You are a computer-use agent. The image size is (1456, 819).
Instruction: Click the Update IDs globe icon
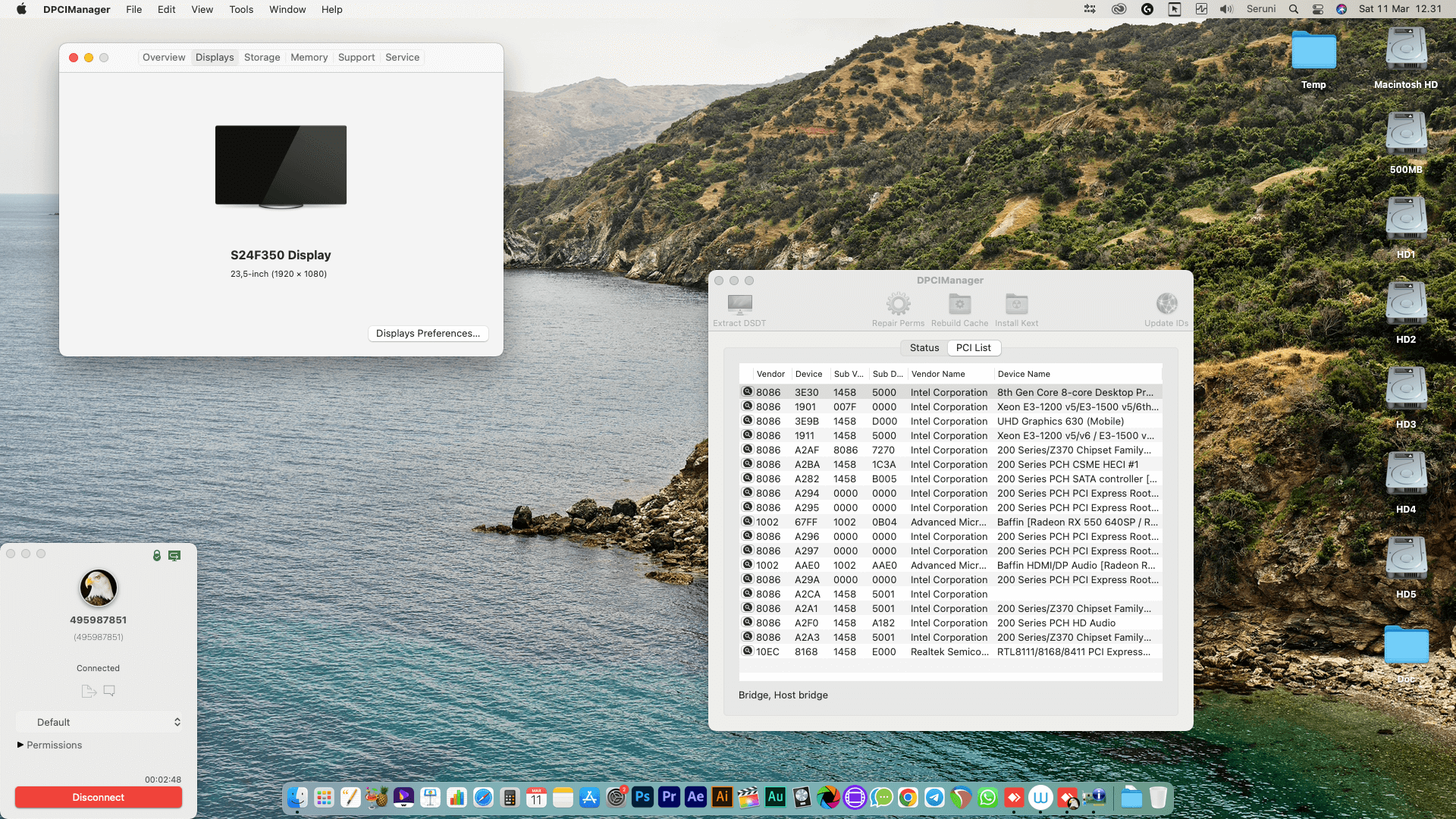pos(1166,305)
